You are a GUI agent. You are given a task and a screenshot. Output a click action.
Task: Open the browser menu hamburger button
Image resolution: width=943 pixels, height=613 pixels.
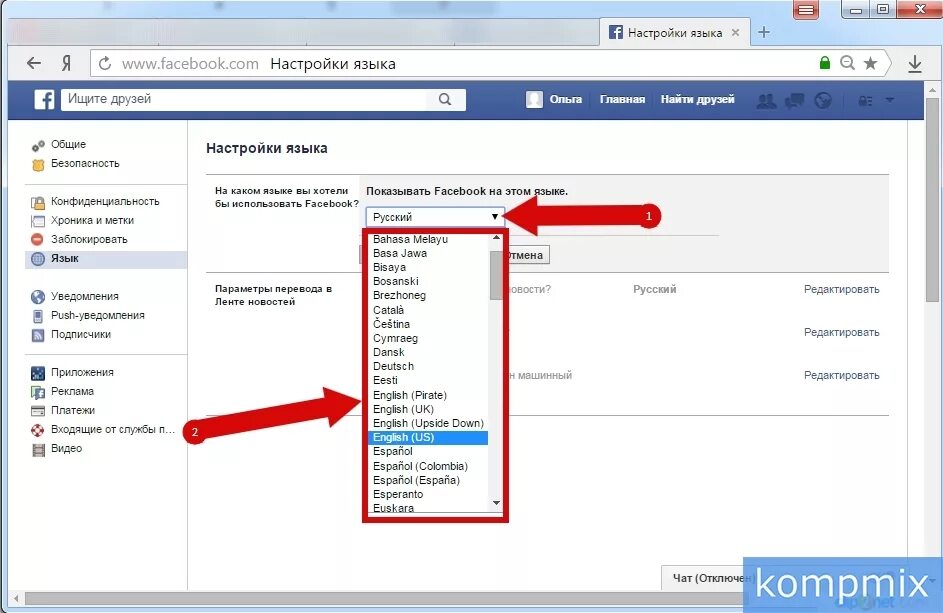[806, 10]
